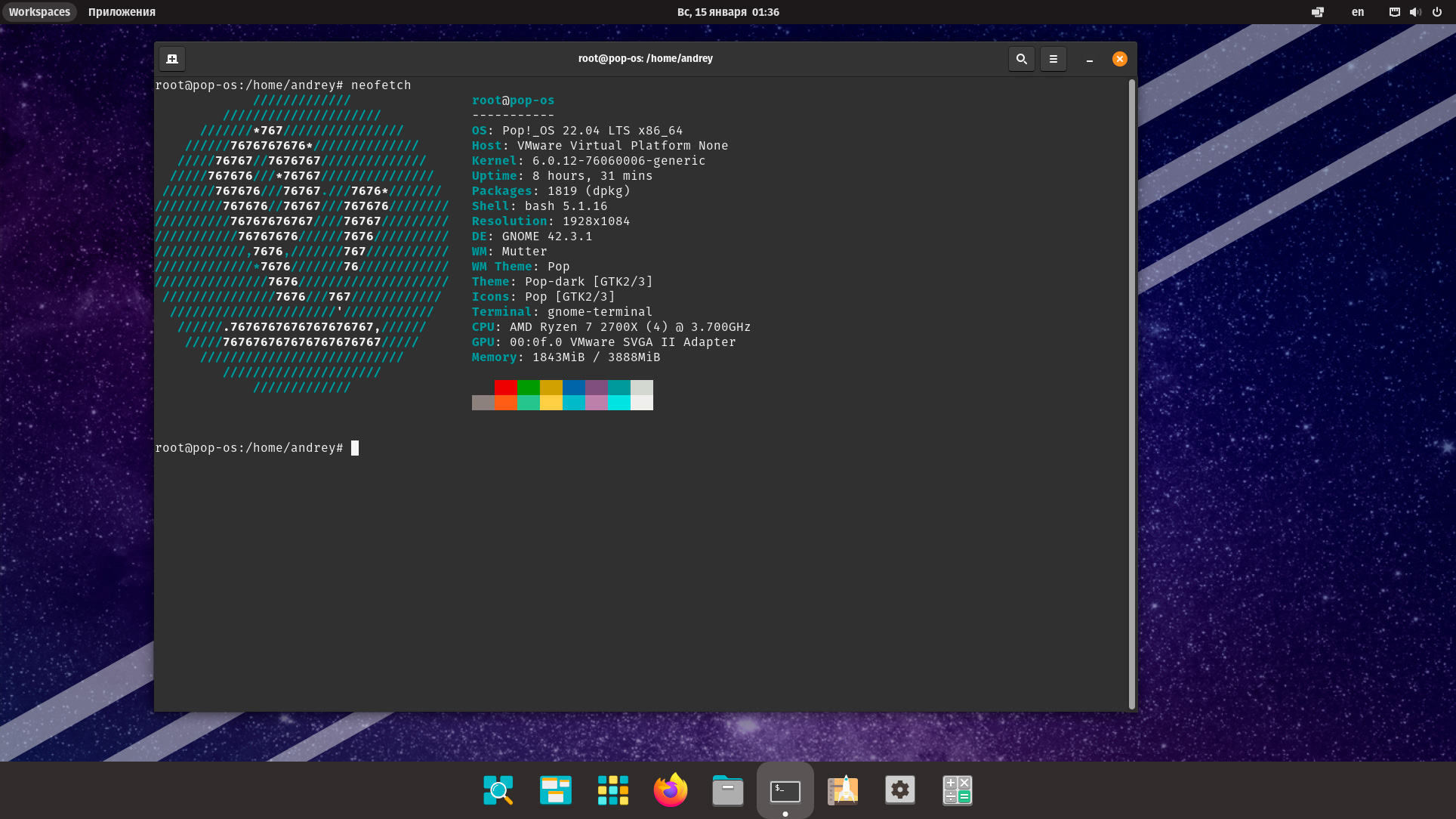Open Settings gear in dock

pos(900,790)
